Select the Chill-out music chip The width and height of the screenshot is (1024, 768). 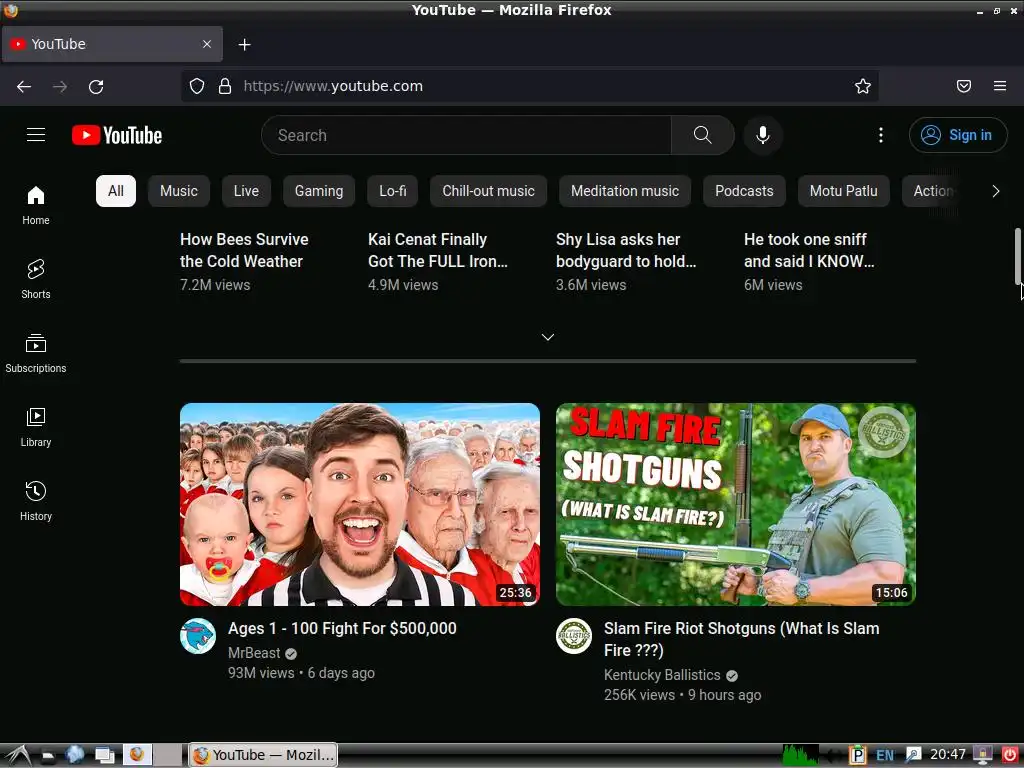point(488,191)
